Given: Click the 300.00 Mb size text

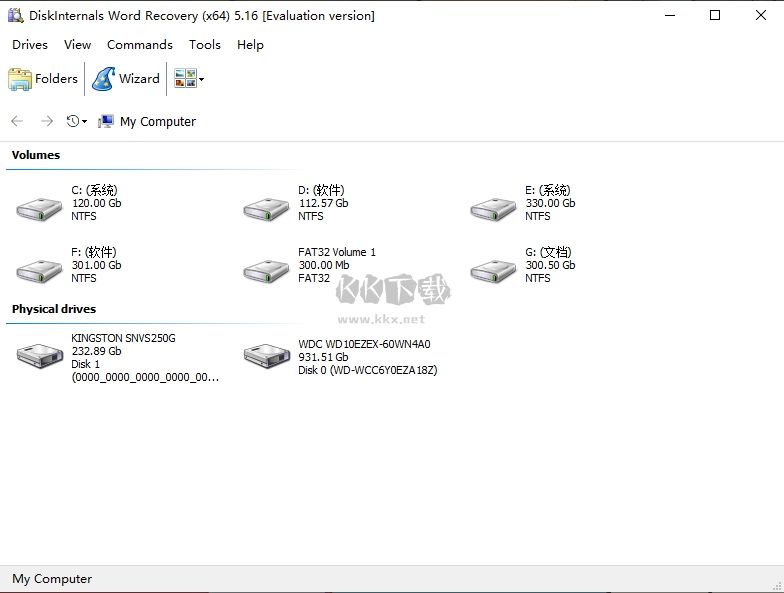Looking at the screenshot, I should [x=324, y=265].
